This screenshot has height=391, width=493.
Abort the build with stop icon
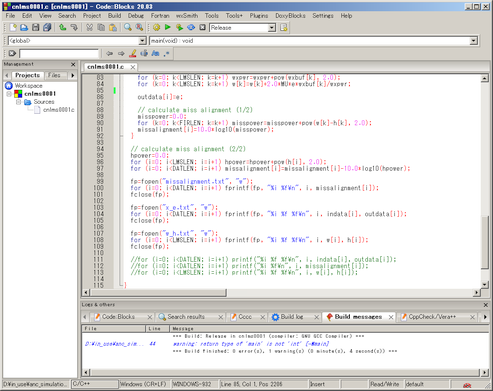tap(202, 27)
